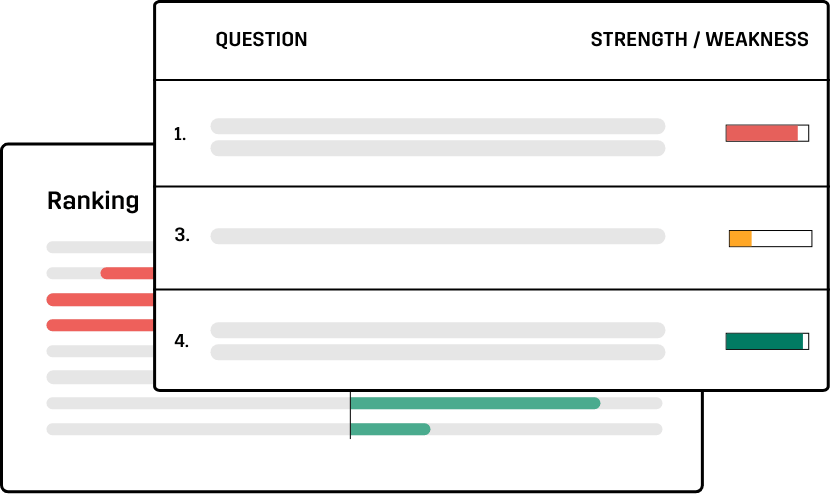Image resolution: width=831 pixels, height=494 pixels.
Task: Select the orange strength bar for question 3
Action: (771, 239)
